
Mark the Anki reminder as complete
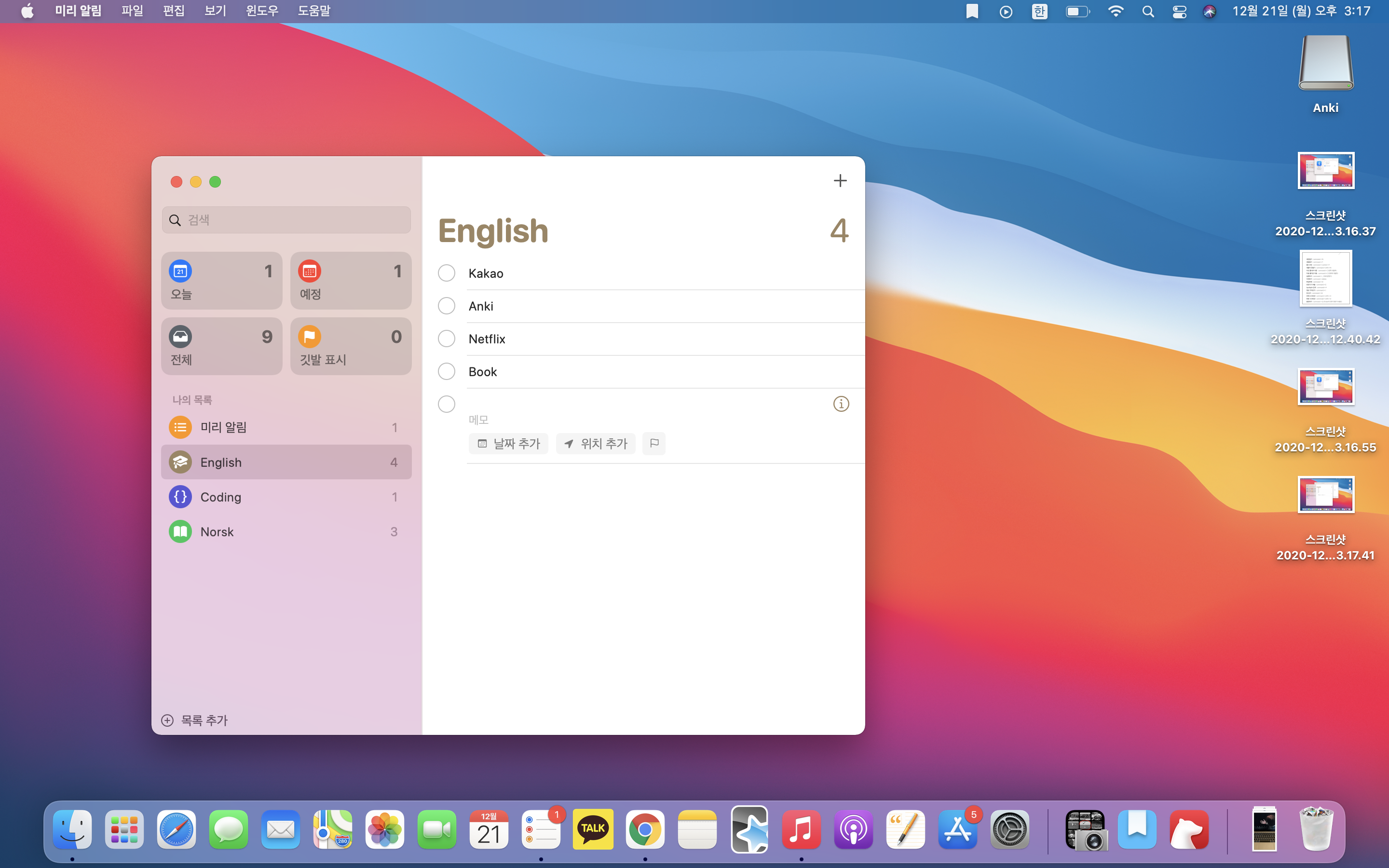pos(447,306)
